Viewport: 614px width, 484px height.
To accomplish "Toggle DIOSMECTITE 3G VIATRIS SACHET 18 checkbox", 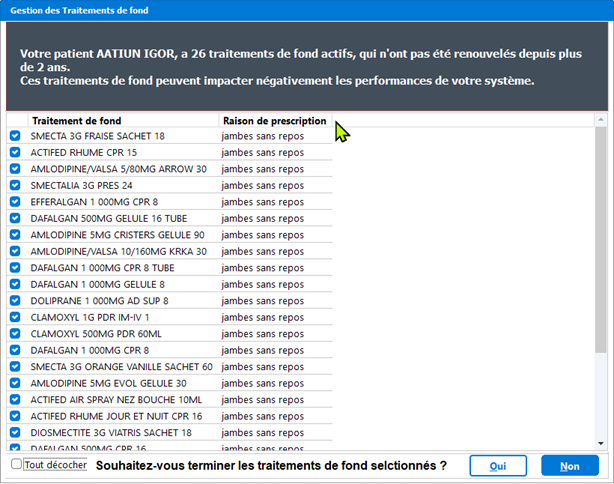I will click(x=15, y=432).
